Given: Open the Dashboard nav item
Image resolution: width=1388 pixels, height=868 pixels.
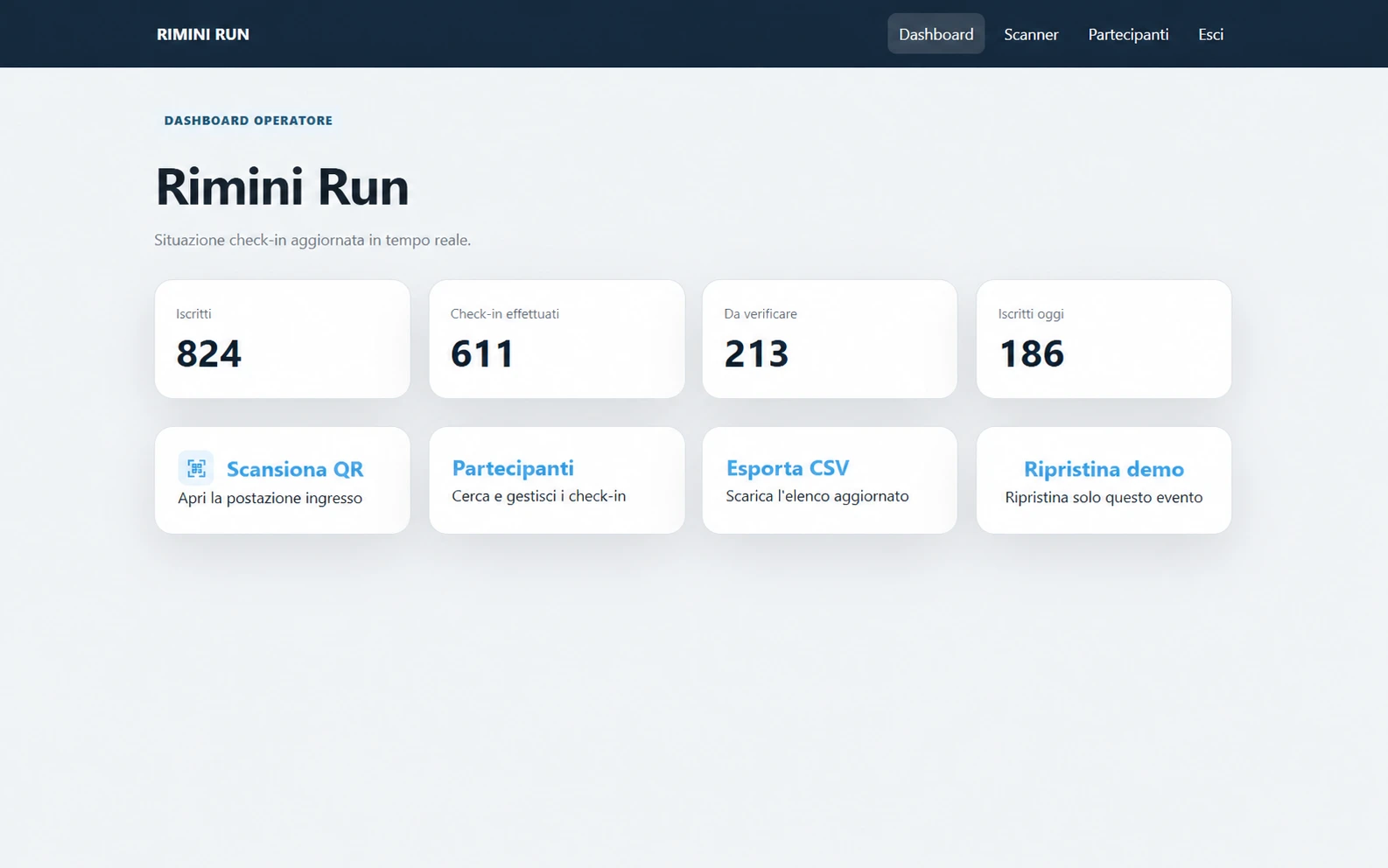Looking at the screenshot, I should 936,34.
